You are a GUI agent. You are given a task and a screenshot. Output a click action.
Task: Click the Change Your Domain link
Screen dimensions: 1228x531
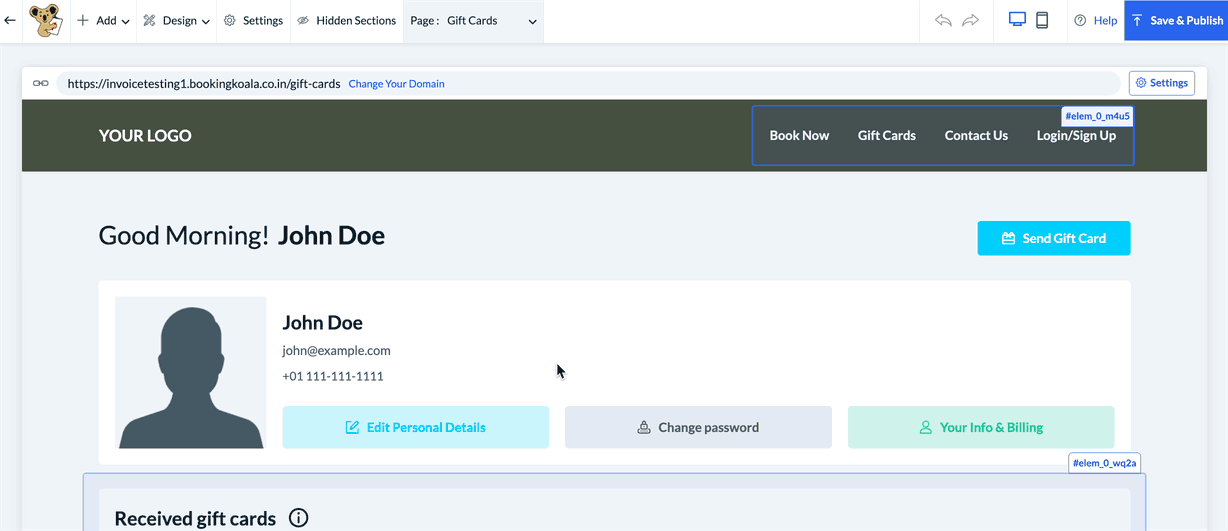[x=396, y=84]
